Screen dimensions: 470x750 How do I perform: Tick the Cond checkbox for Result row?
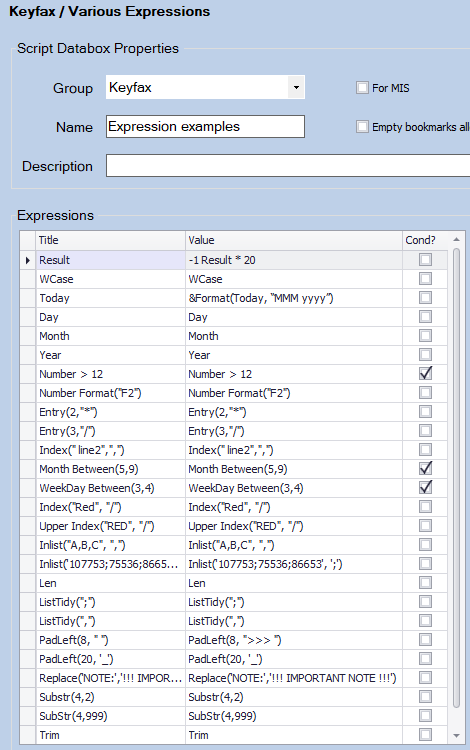click(425, 260)
